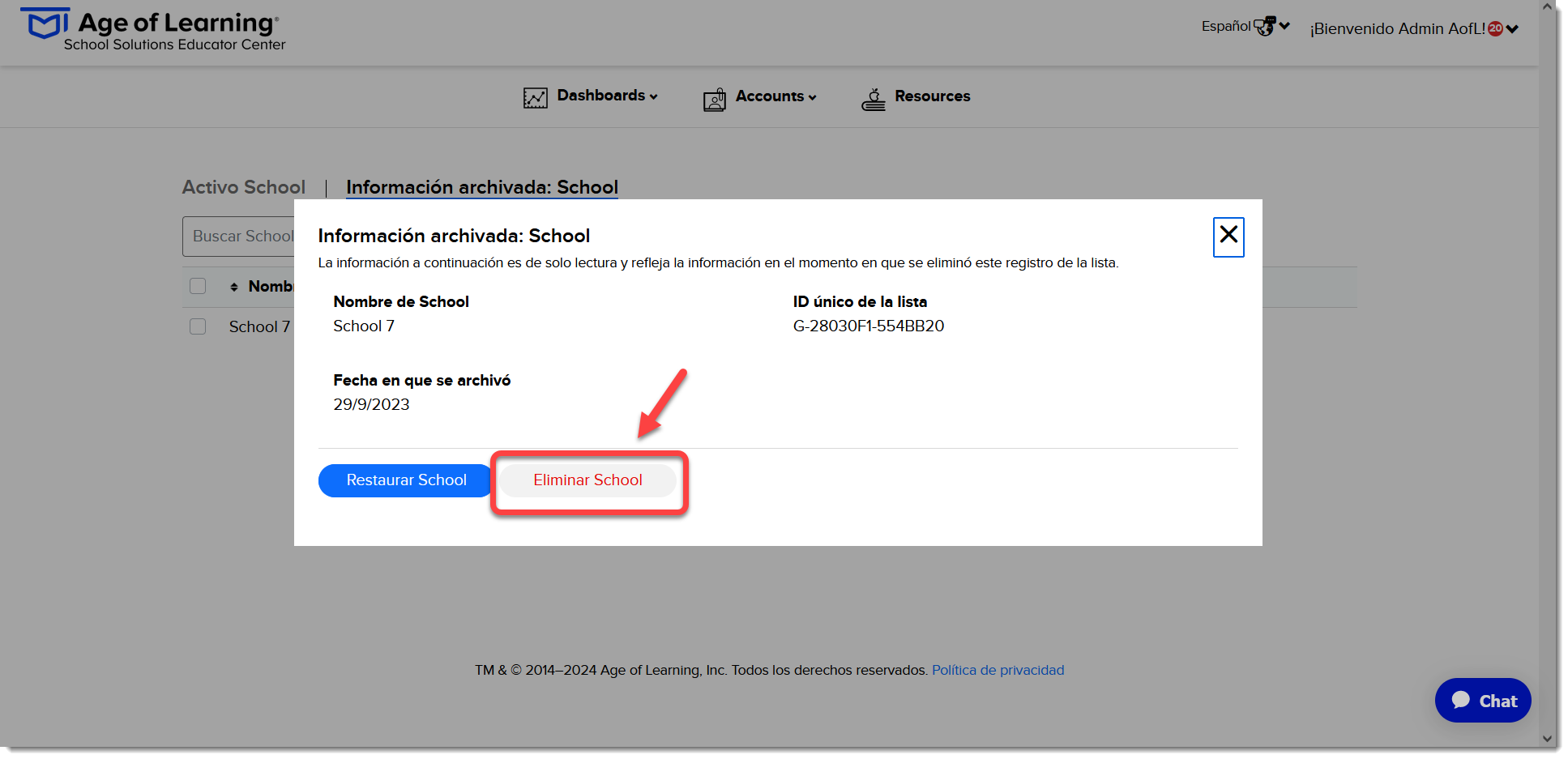Open the Accounts menu
Image resolution: width=1568 pixels, height=759 pixels.
coord(775,96)
